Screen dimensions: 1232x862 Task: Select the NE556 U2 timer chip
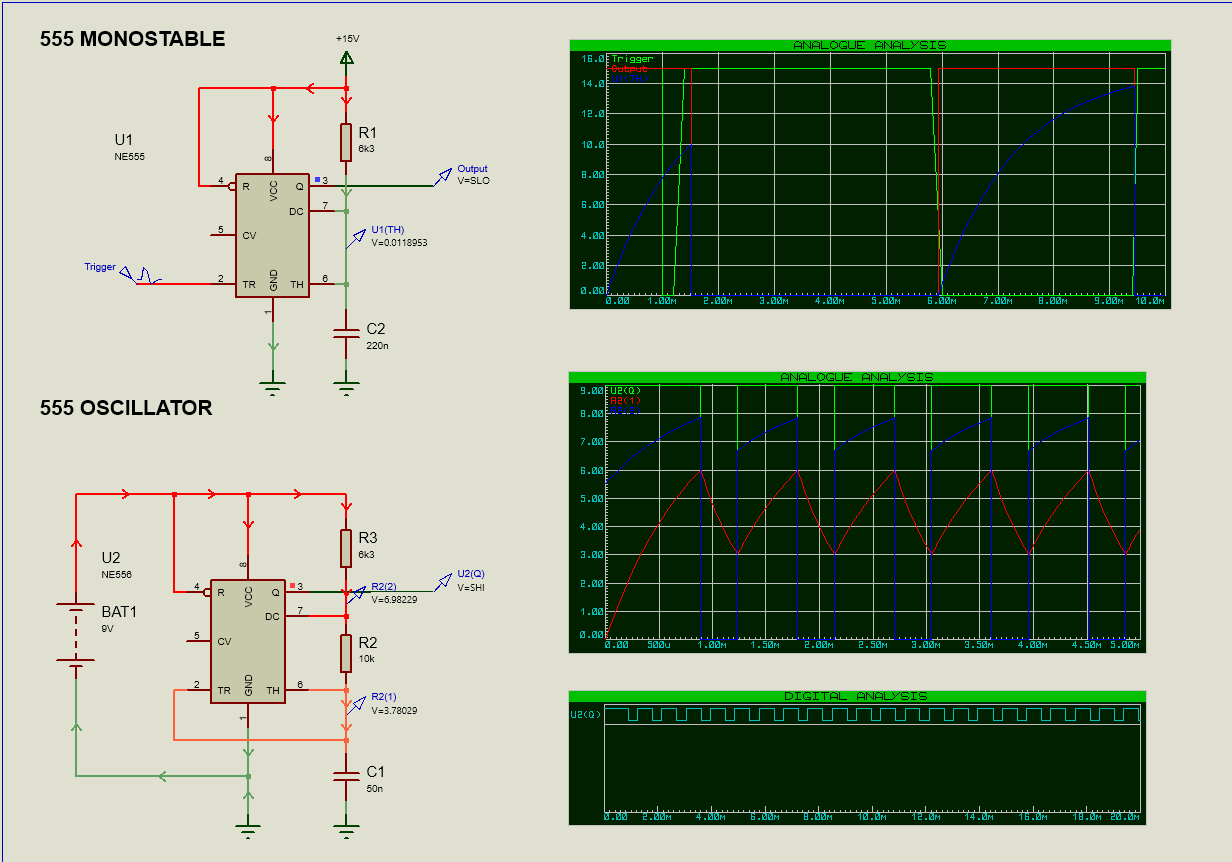tap(247, 640)
